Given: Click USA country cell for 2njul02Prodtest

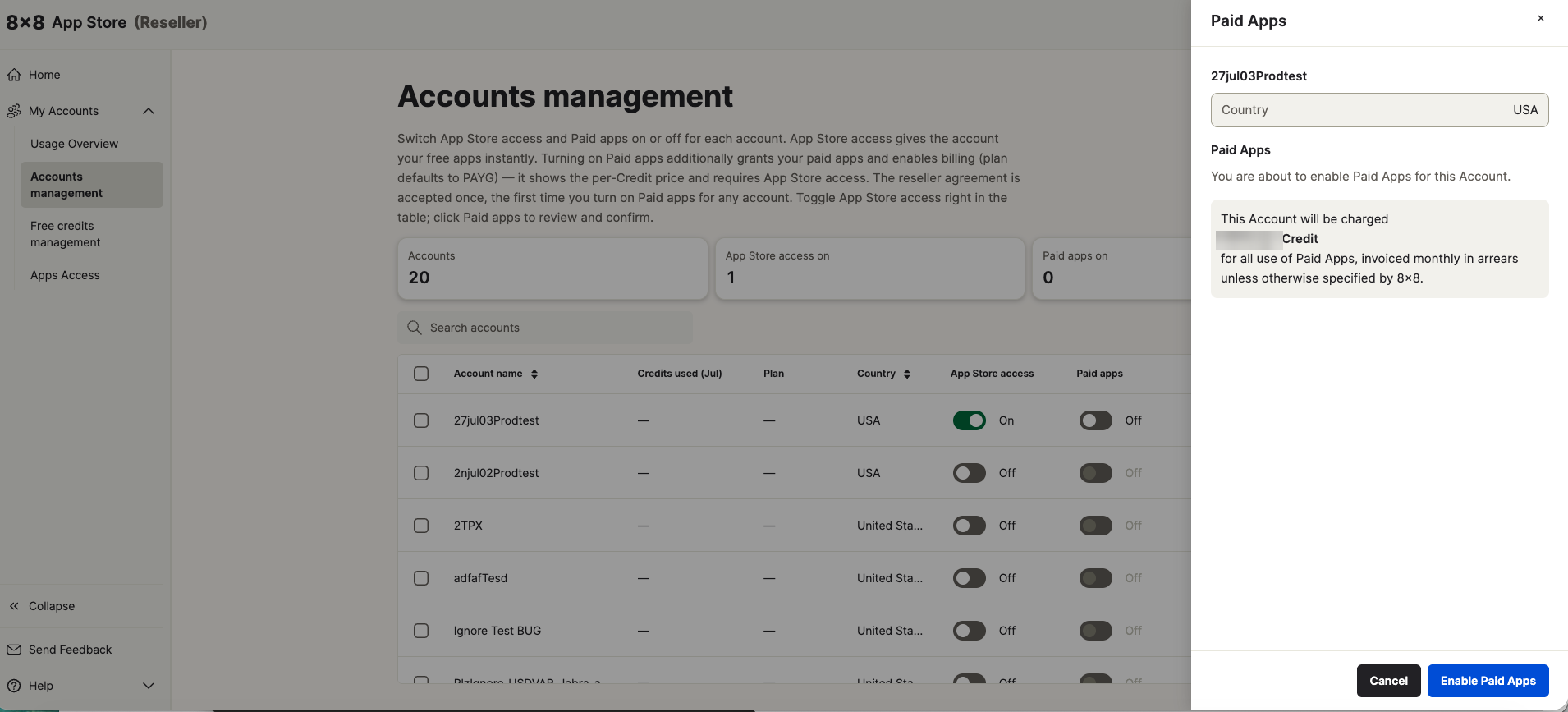Looking at the screenshot, I should pyautogui.click(x=869, y=473).
